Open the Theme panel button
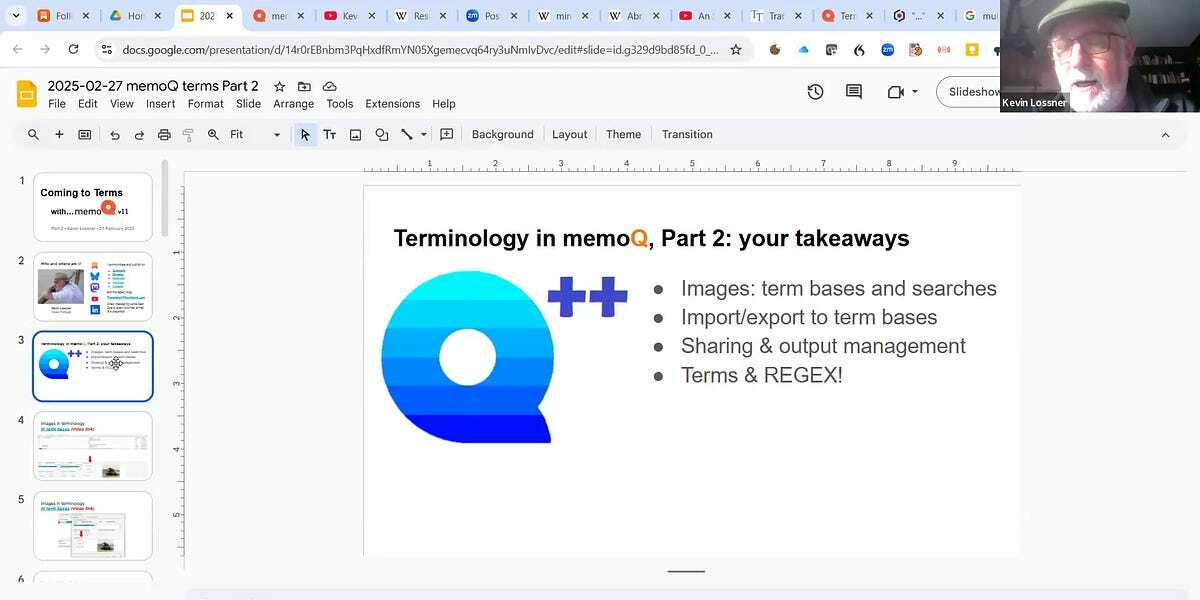Screen dimensions: 1200x600 pos(623,134)
